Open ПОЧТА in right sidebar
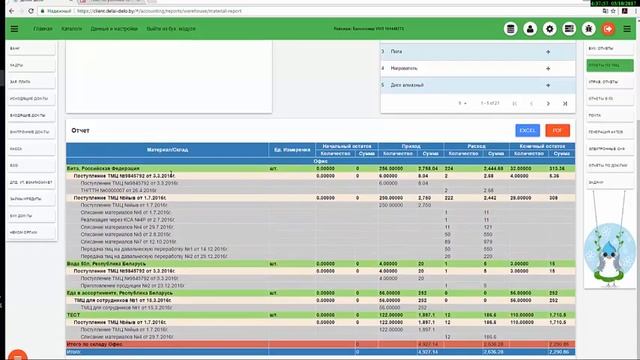Screen dimensions: 640x360 coord(610,116)
